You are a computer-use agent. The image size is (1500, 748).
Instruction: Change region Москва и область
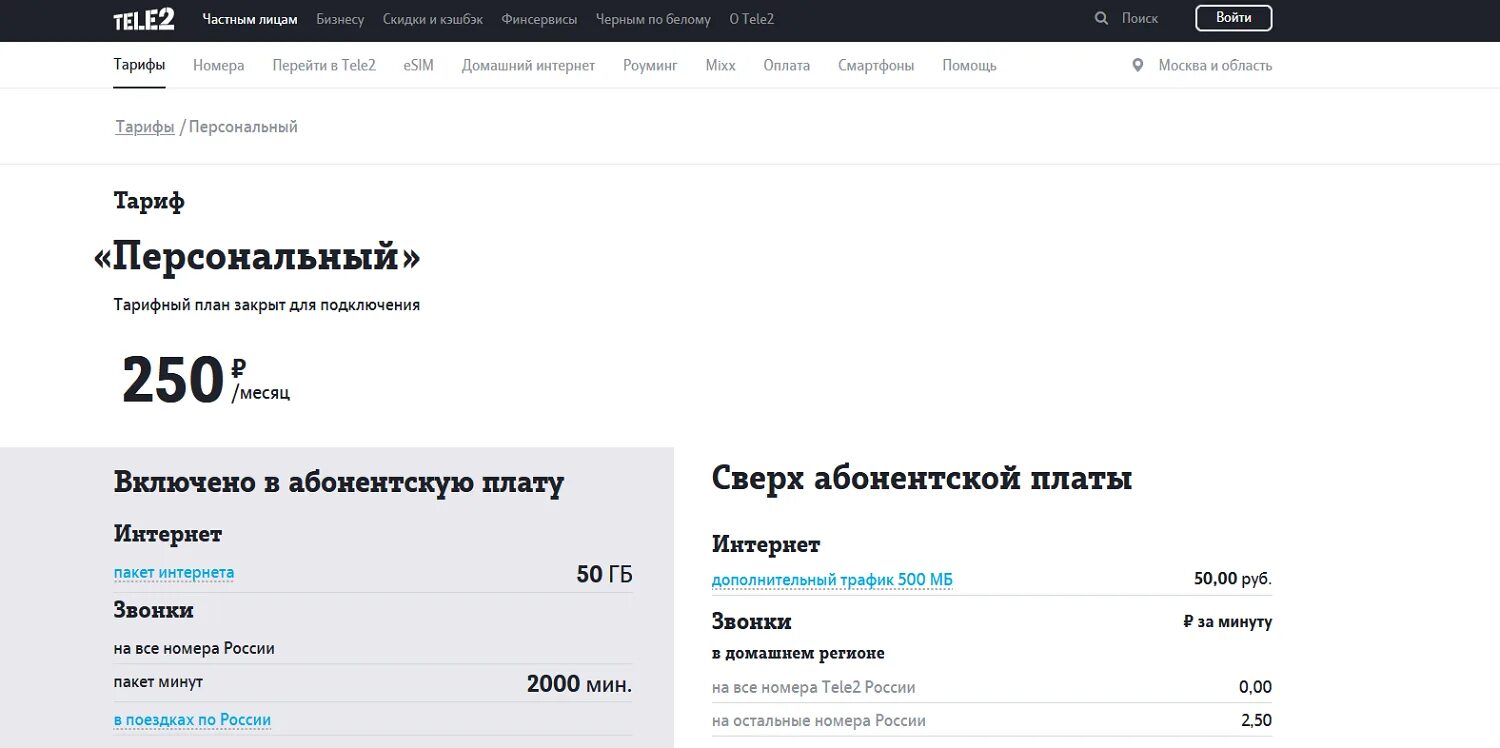(x=1215, y=65)
